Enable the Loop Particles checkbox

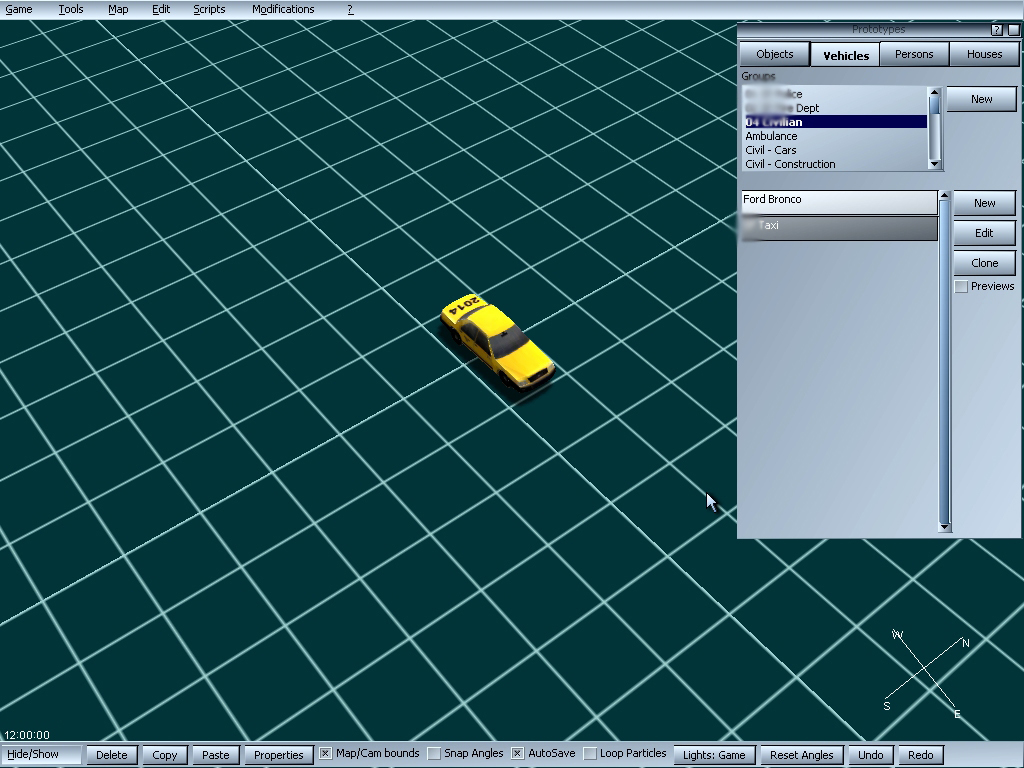coord(590,754)
